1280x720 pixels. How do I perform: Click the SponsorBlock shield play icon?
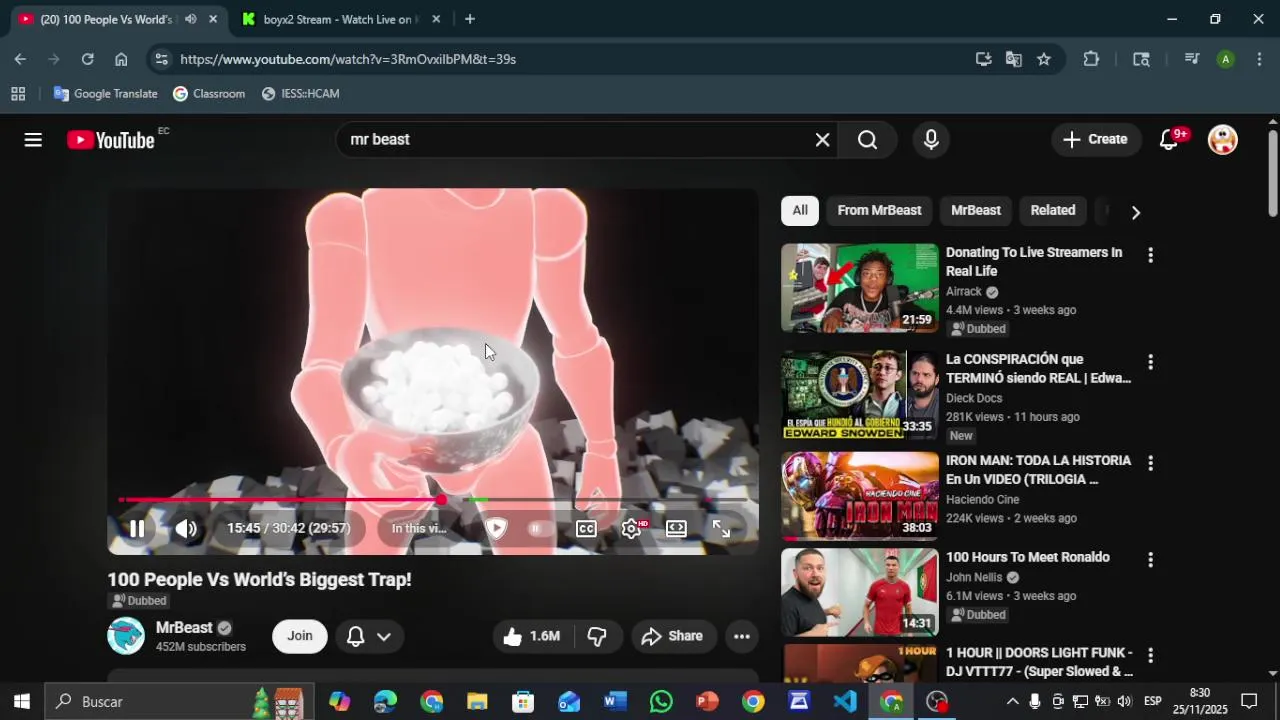[x=496, y=528]
